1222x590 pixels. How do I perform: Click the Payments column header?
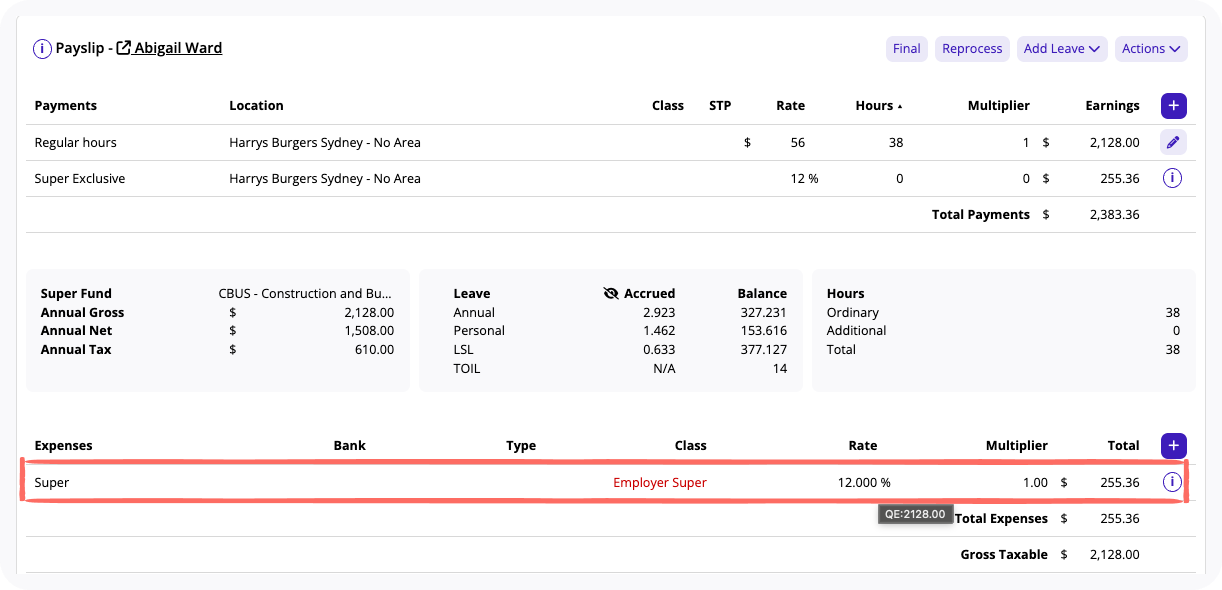(66, 105)
